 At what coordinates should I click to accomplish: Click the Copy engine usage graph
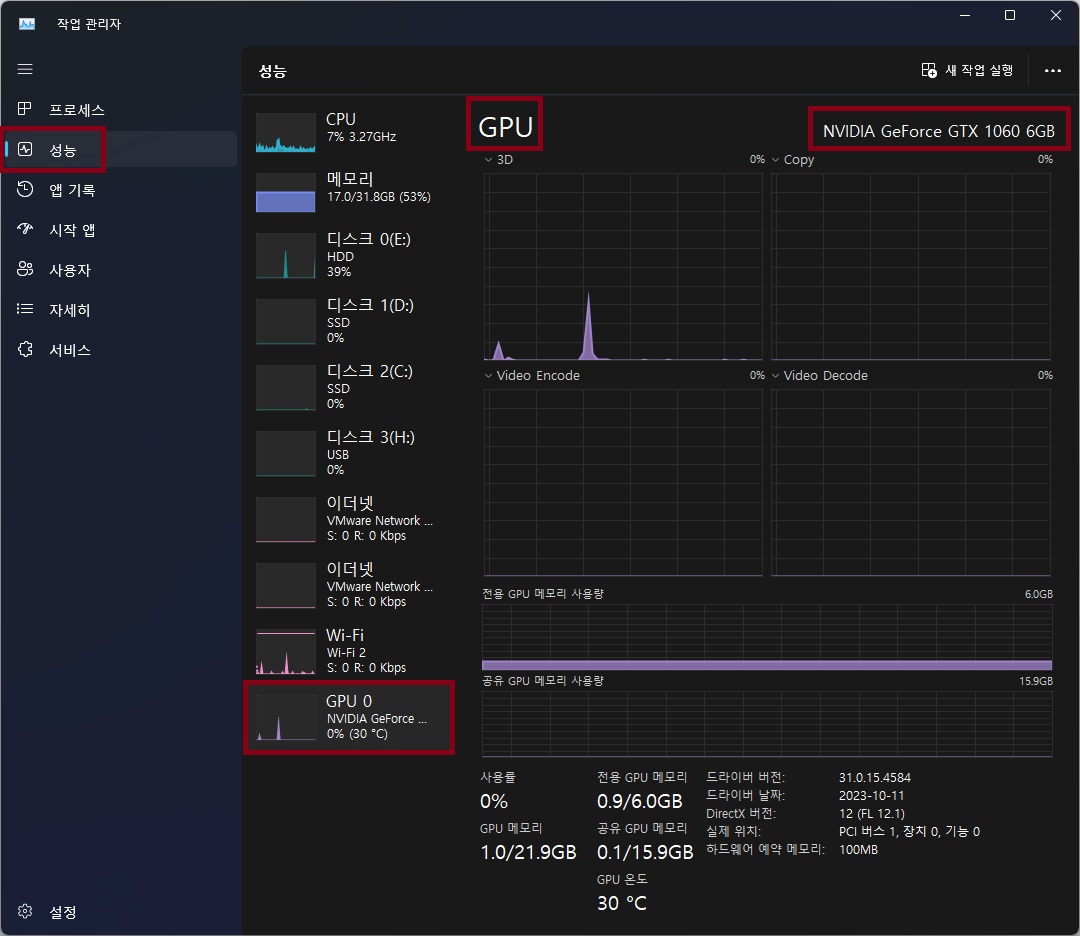coord(911,267)
